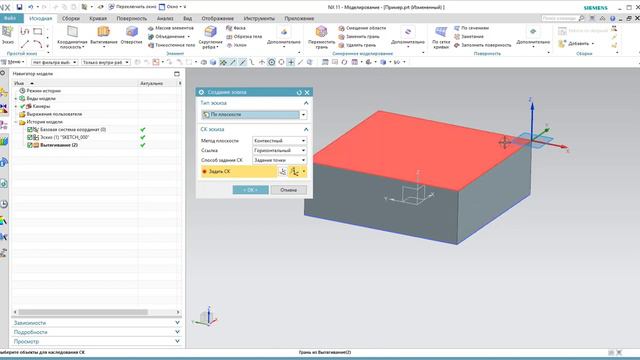Viewport: 640px width, 360px height.
Task: Collapse the Тип эскиза section
Action: click(306, 103)
